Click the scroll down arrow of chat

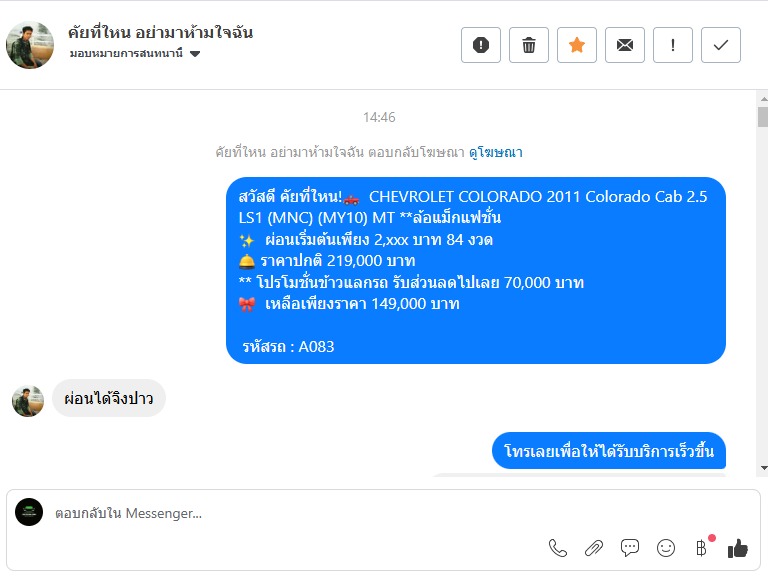point(764,468)
